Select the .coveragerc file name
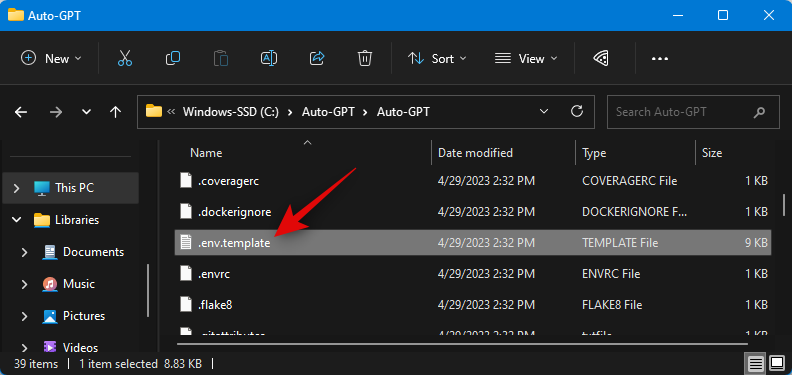This screenshot has width=792, height=375. coord(228,180)
